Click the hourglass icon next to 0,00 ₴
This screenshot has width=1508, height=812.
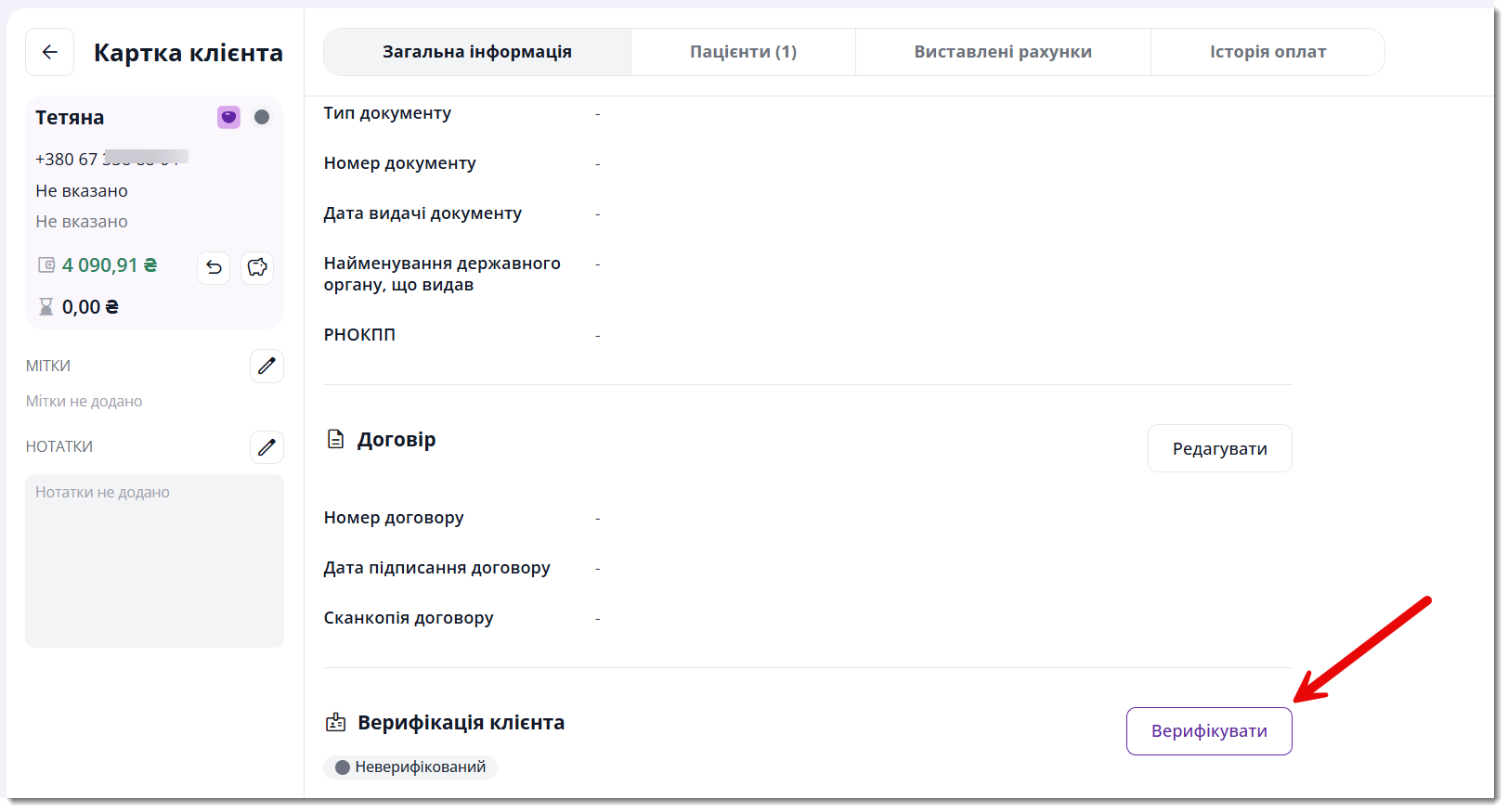point(45,306)
